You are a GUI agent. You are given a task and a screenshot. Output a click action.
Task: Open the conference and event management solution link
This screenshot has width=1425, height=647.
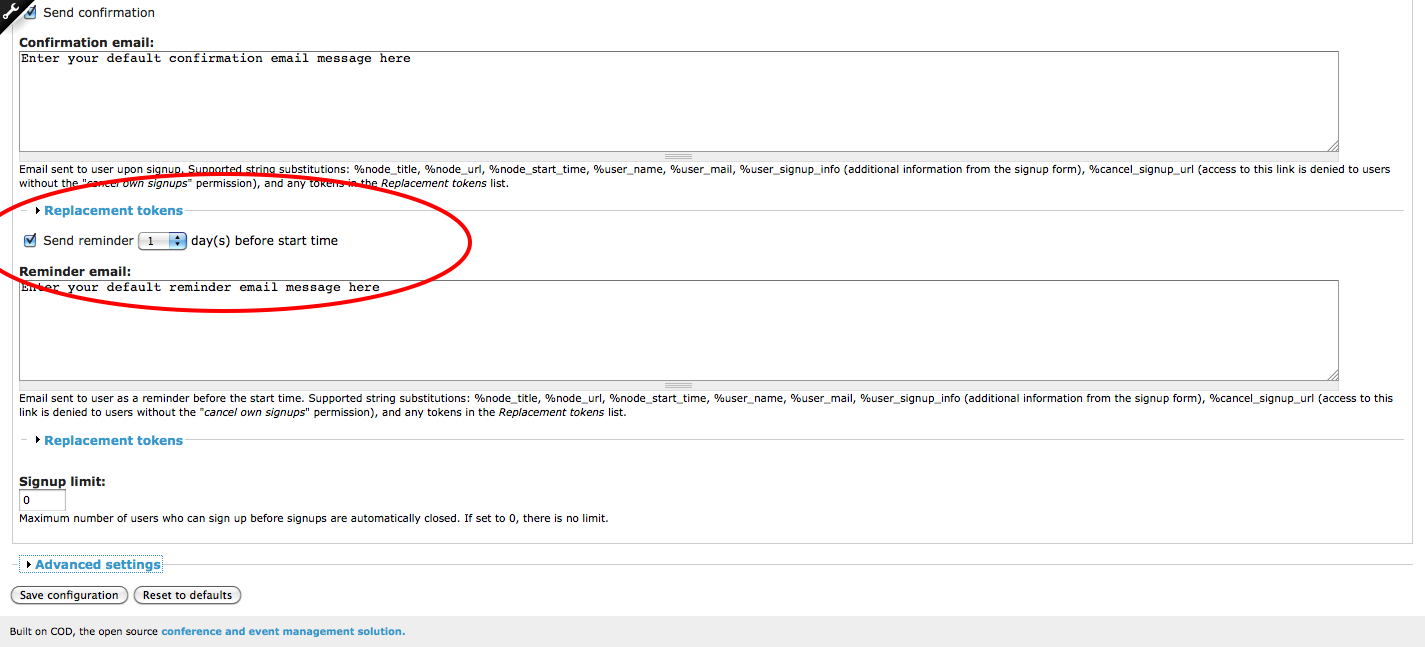(x=283, y=632)
